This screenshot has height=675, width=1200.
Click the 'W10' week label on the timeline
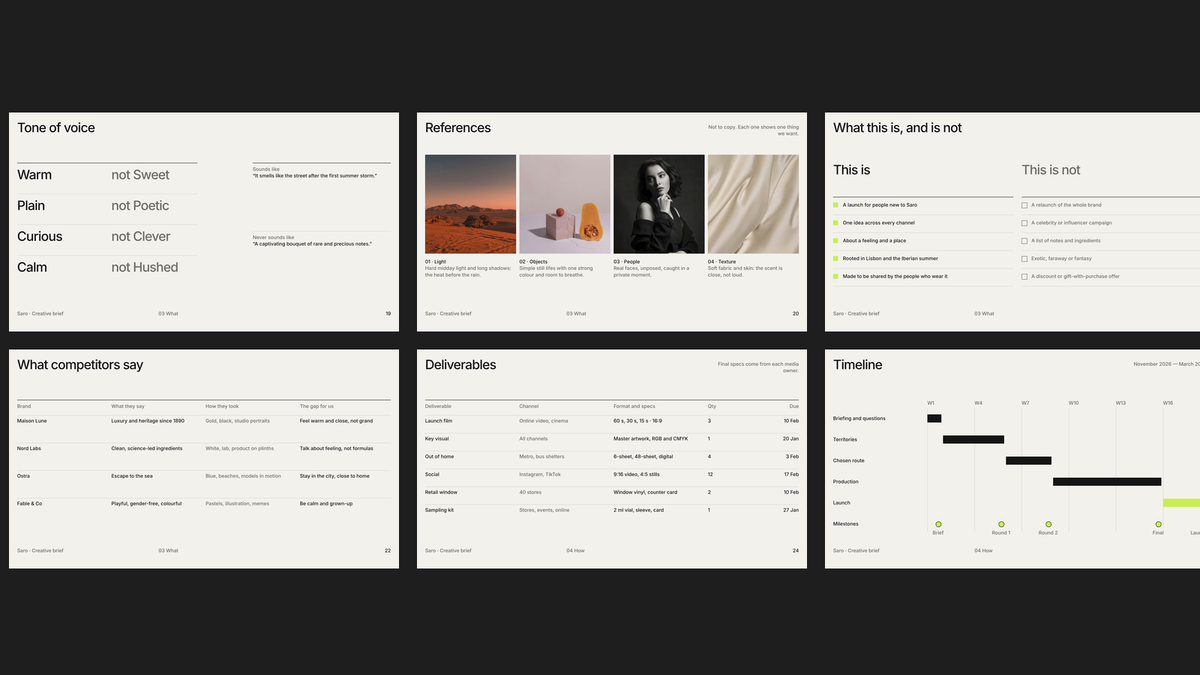click(x=1073, y=403)
